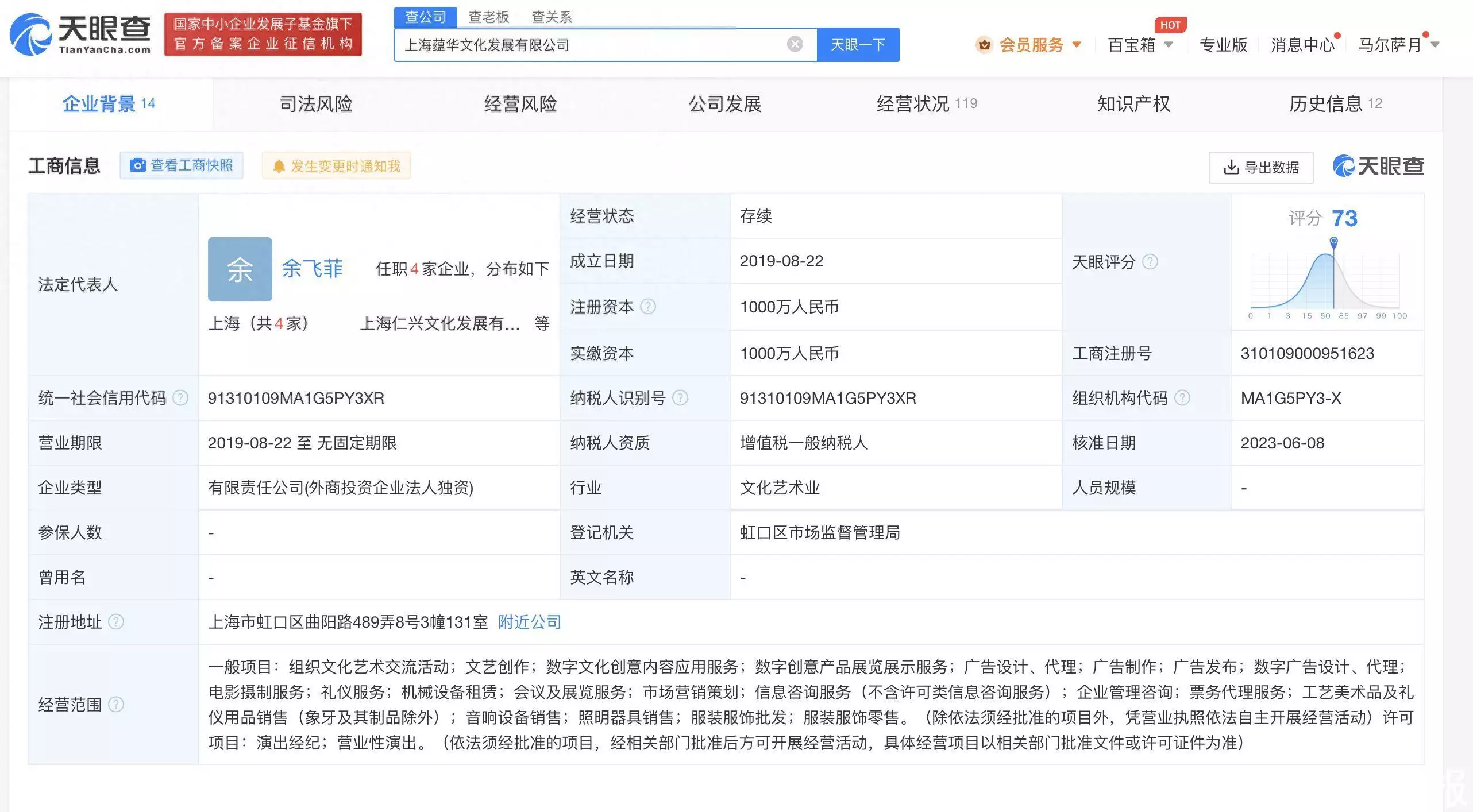
Task: Open the 消息中心 link
Action: point(1302,45)
